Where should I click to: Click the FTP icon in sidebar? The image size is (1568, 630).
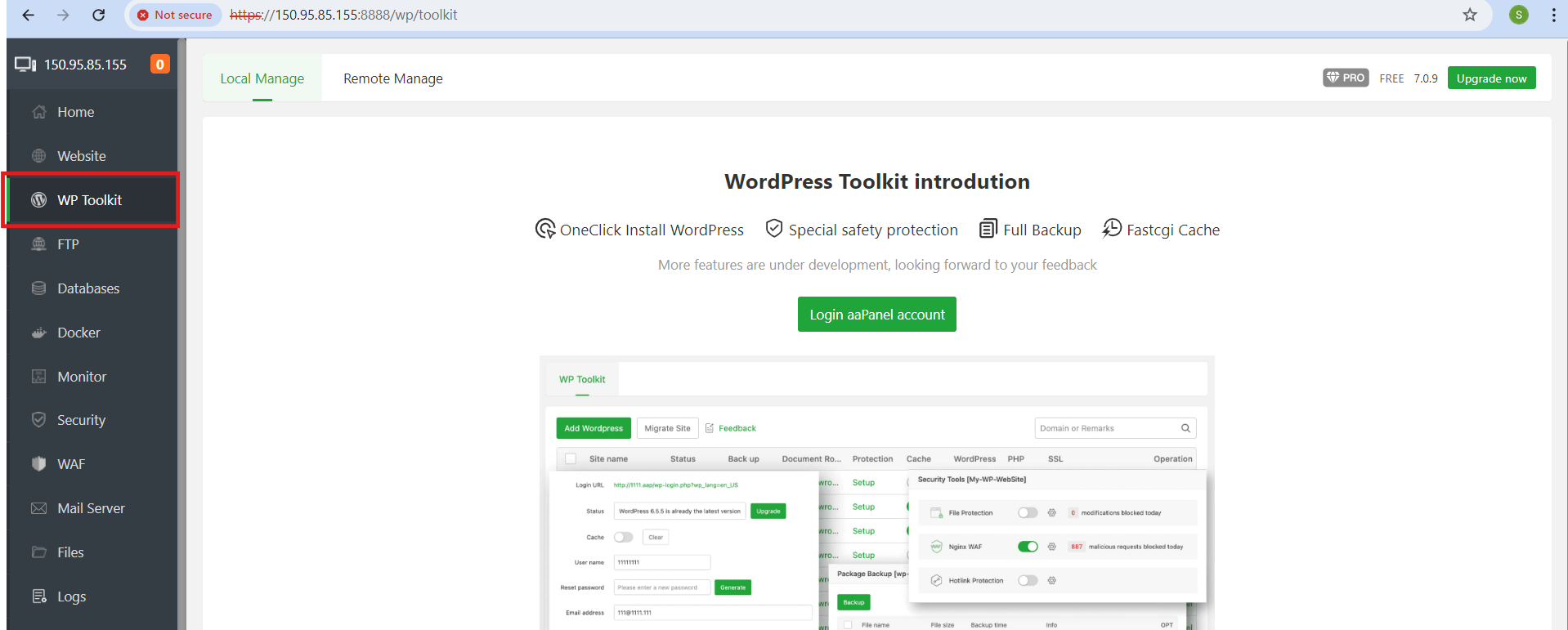[x=38, y=244]
